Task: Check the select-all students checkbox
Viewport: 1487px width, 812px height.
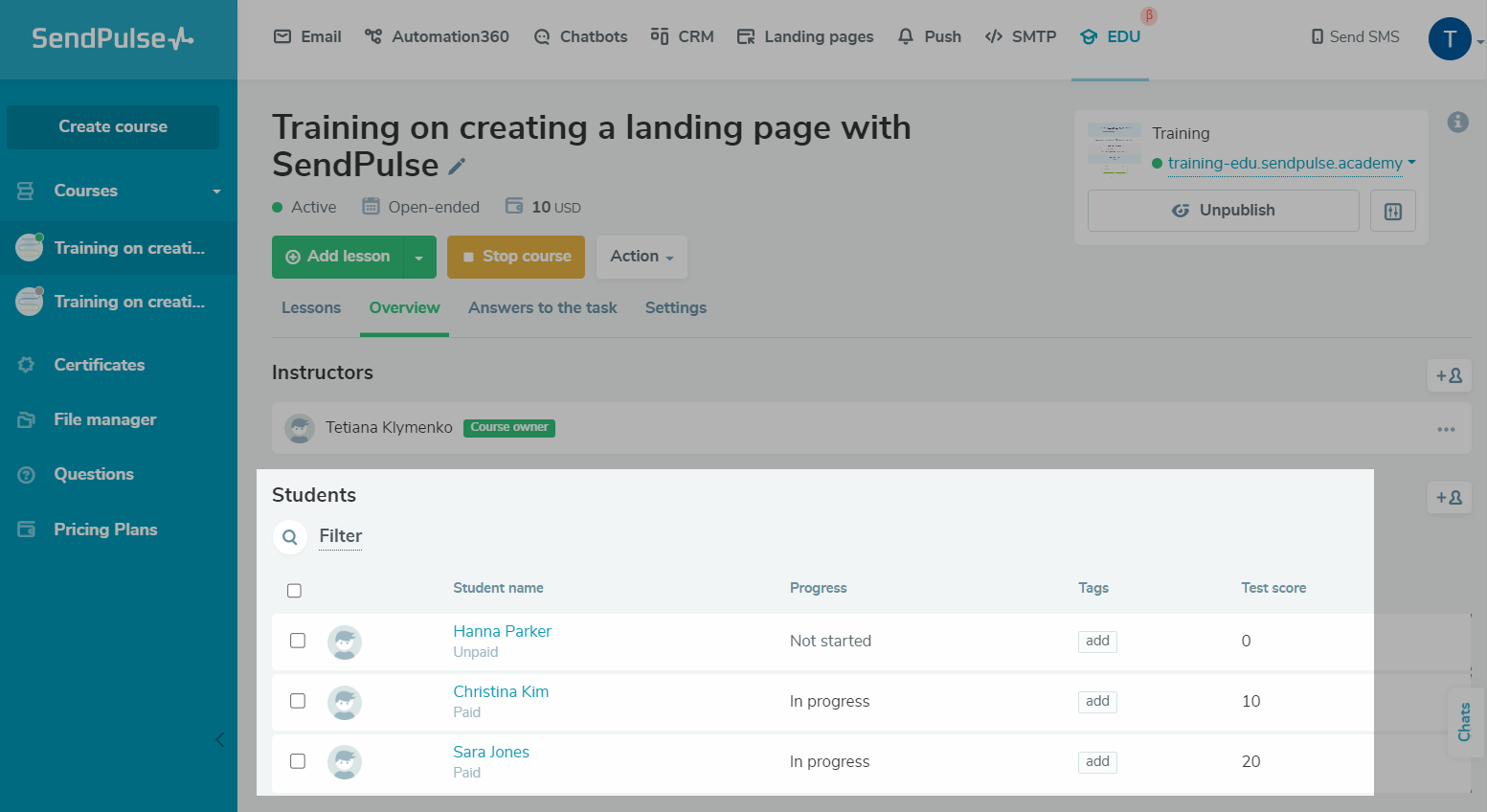Action: (x=294, y=591)
